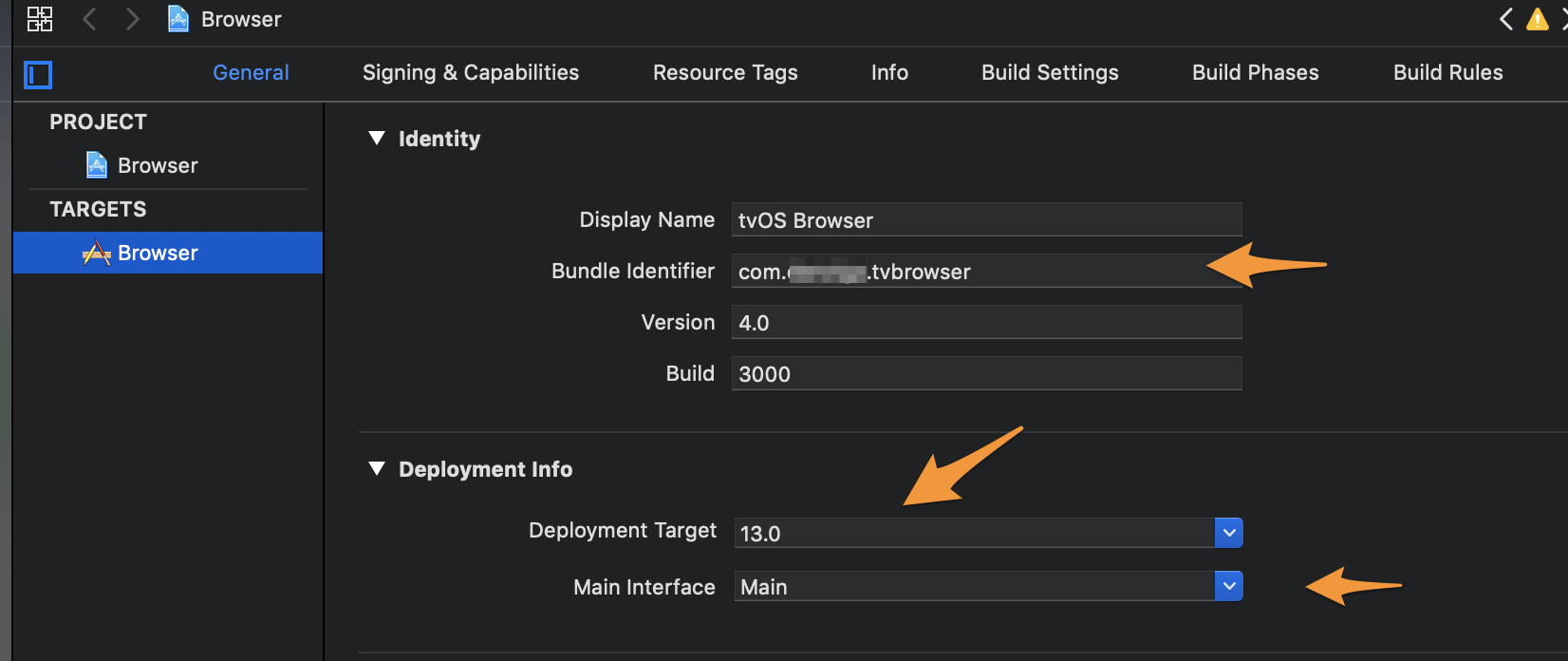The width and height of the screenshot is (1568, 661).
Task: Switch to the Build Settings tab
Action: point(1050,73)
